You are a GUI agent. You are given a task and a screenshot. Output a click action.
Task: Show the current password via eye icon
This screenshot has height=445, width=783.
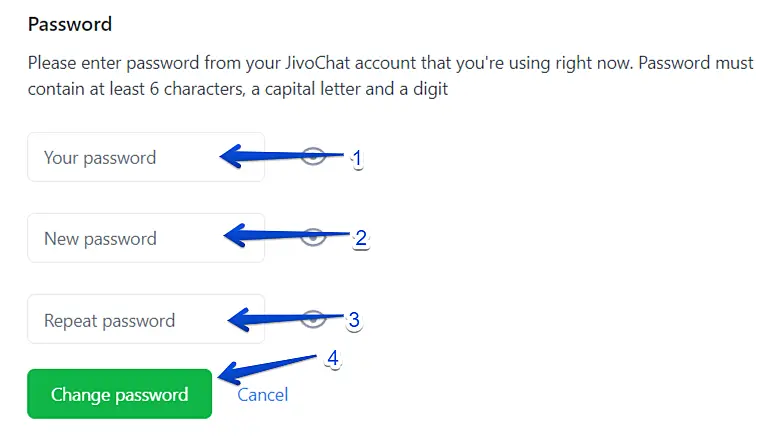pyautogui.click(x=314, y=156)
